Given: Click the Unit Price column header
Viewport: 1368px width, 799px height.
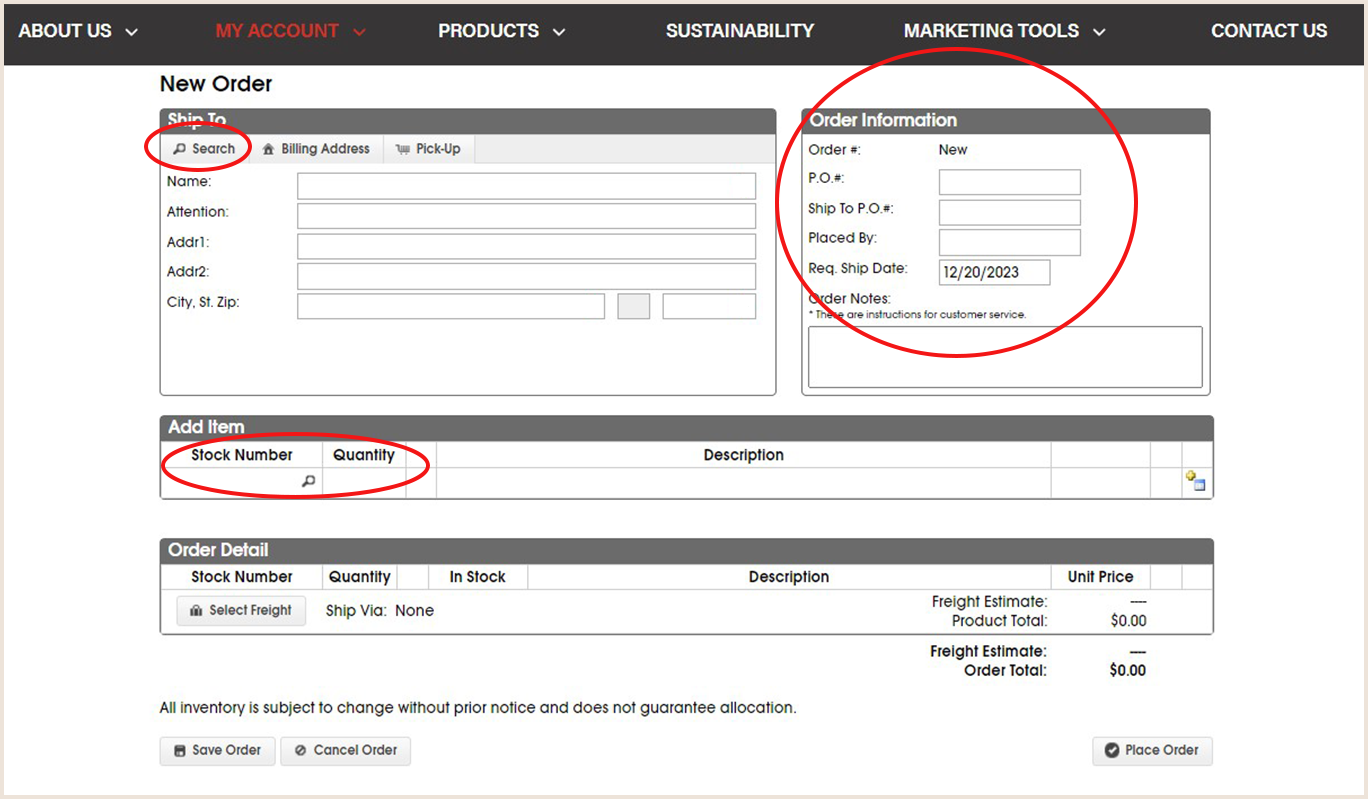Looking at the screenshot, I should [x=1100, y=577].
